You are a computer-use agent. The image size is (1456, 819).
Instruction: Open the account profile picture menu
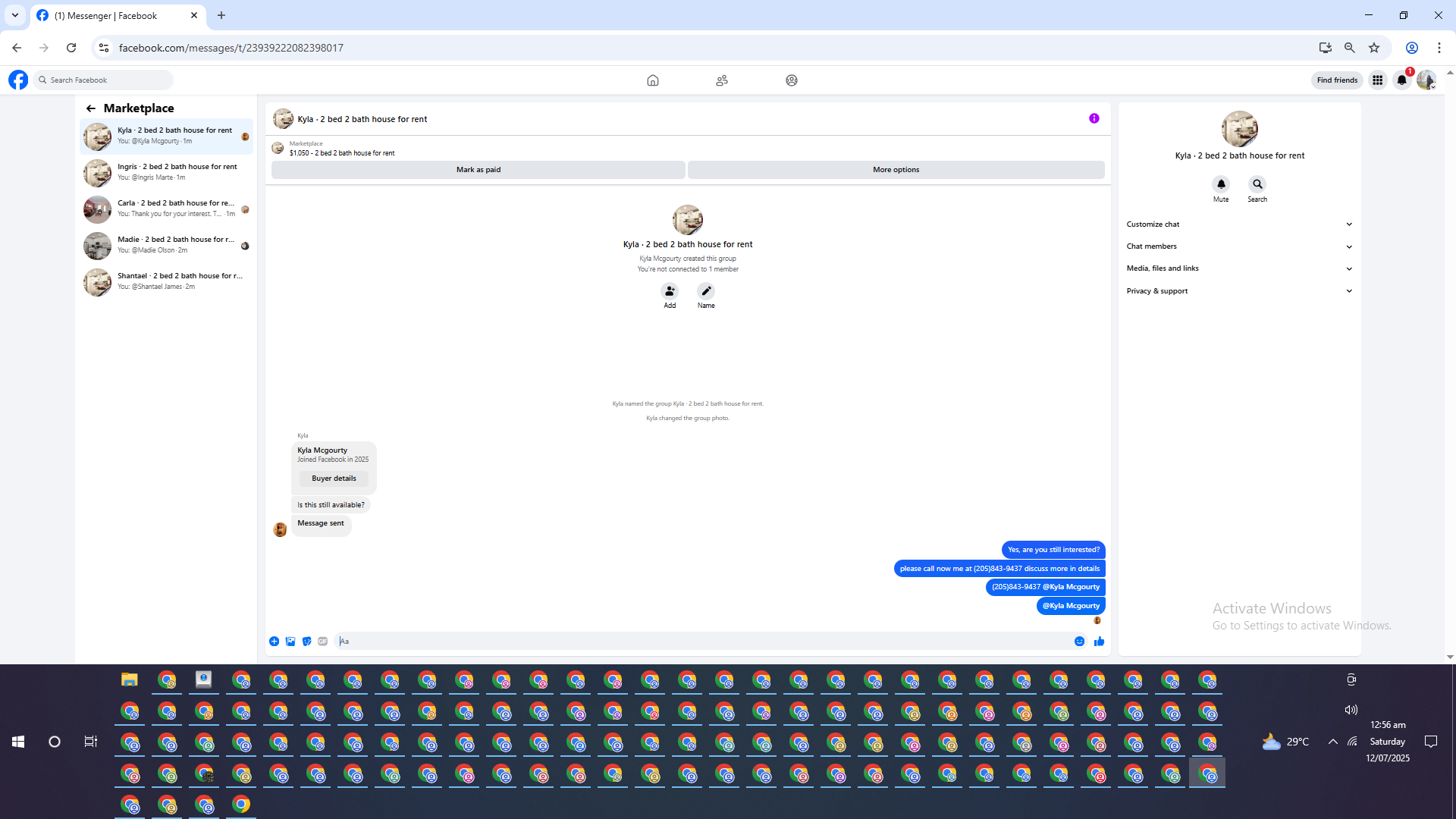(x=1426, y=80)
